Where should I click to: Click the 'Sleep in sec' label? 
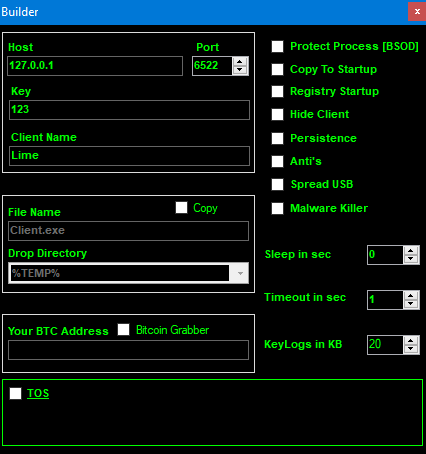(x=298, y=254)
